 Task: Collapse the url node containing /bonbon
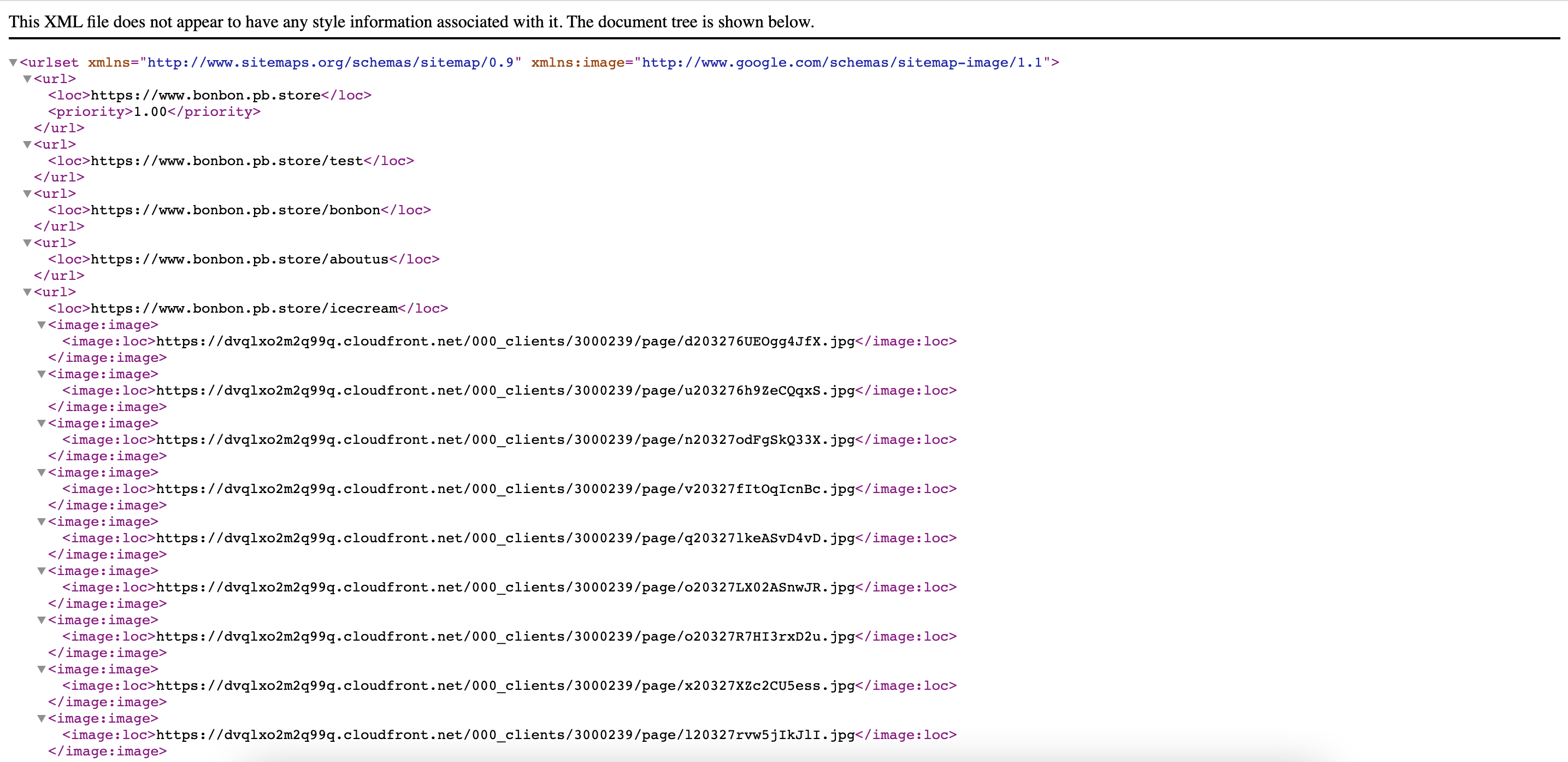pos(27,194)
